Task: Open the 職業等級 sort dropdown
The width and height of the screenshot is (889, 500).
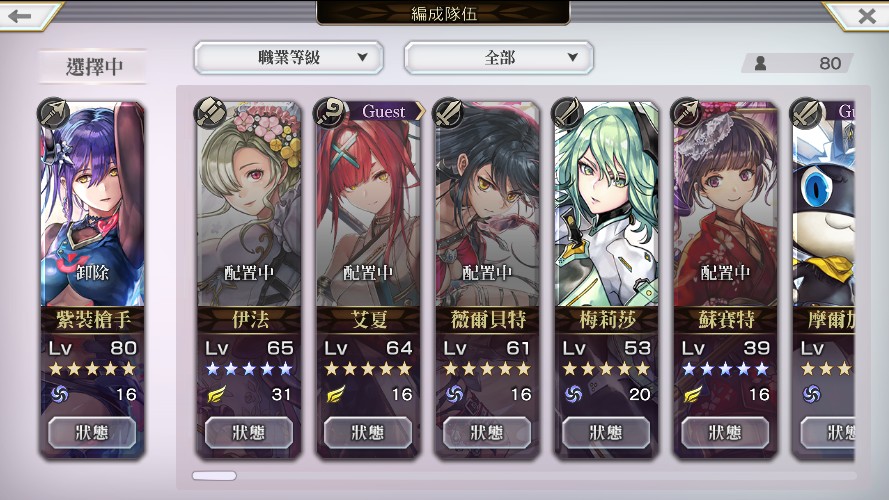Action: 289,57
